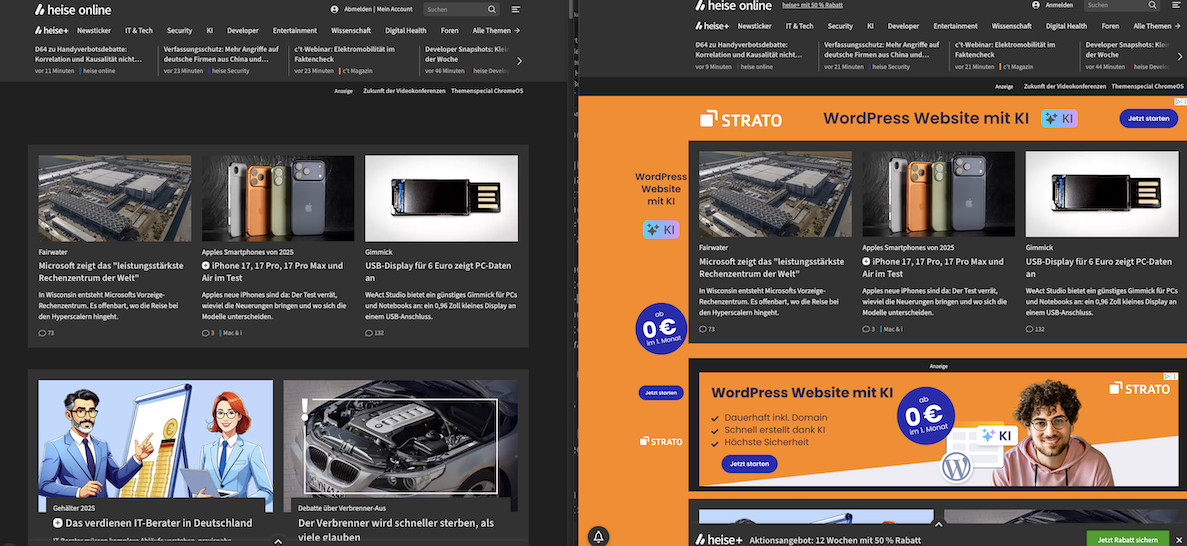Click AdChoices icon on top STRATO banner
The width and height of the screenshot is (1187, 546).
tap(1180, 101)
